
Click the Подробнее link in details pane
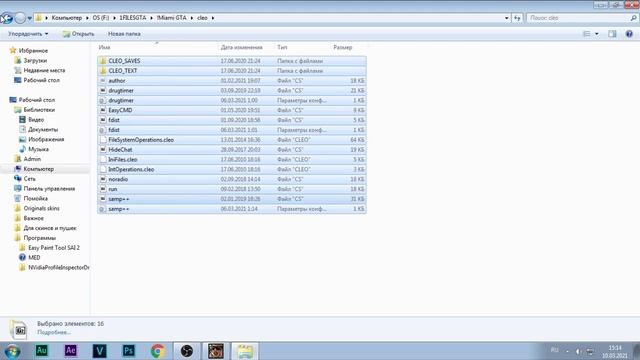click(54, 332)
